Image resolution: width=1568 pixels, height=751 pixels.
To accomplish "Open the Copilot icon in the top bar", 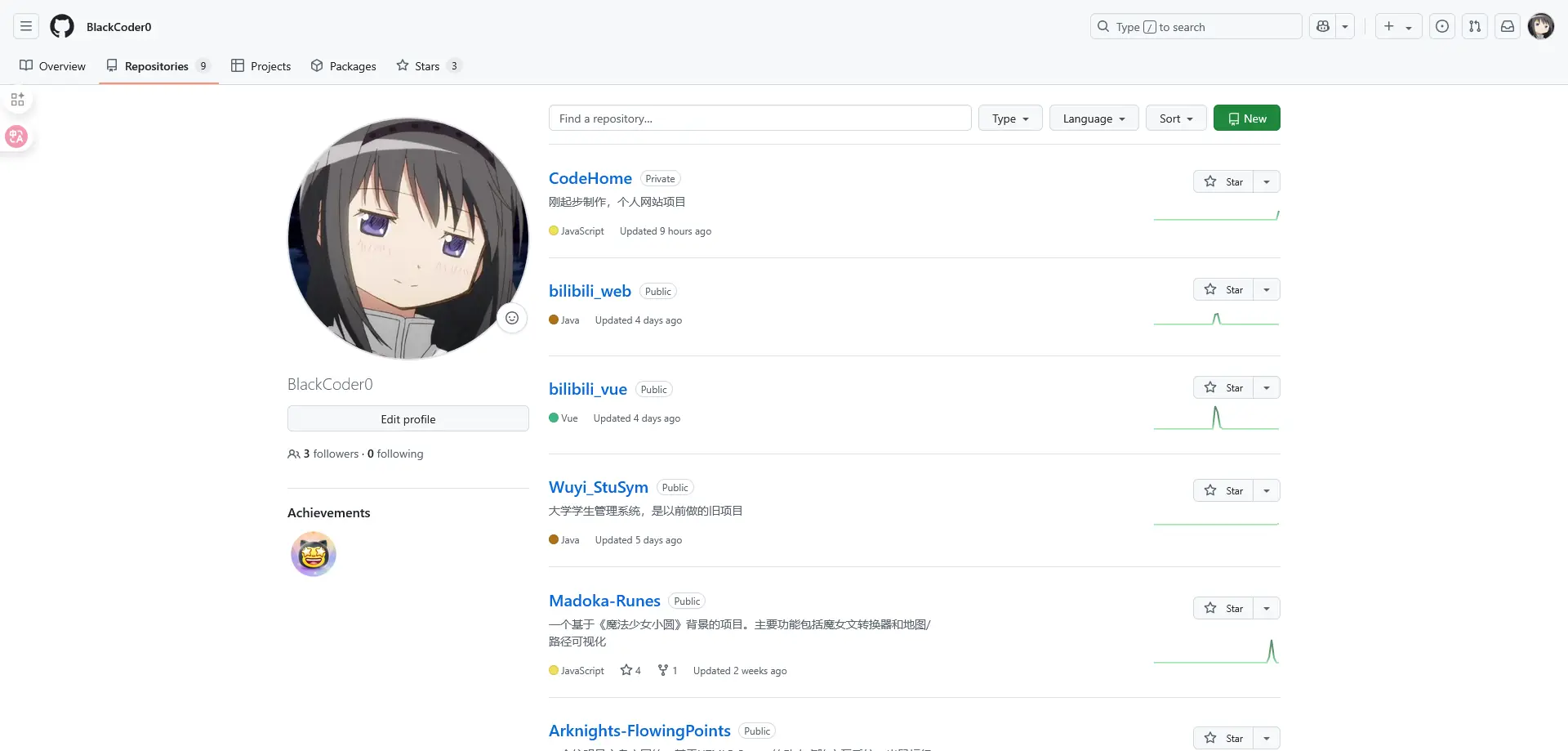I will coord(1324,26).
